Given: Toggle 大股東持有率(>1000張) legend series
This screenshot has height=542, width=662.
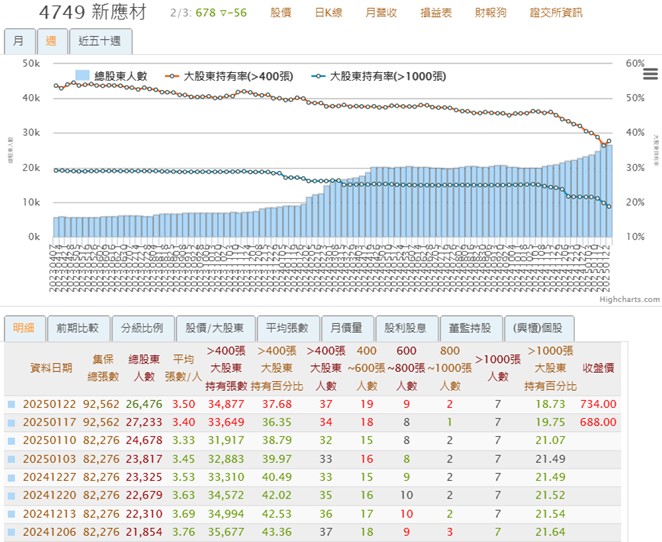Looking at the screenshot, I should pyautogui.click(x=378, y=76).
